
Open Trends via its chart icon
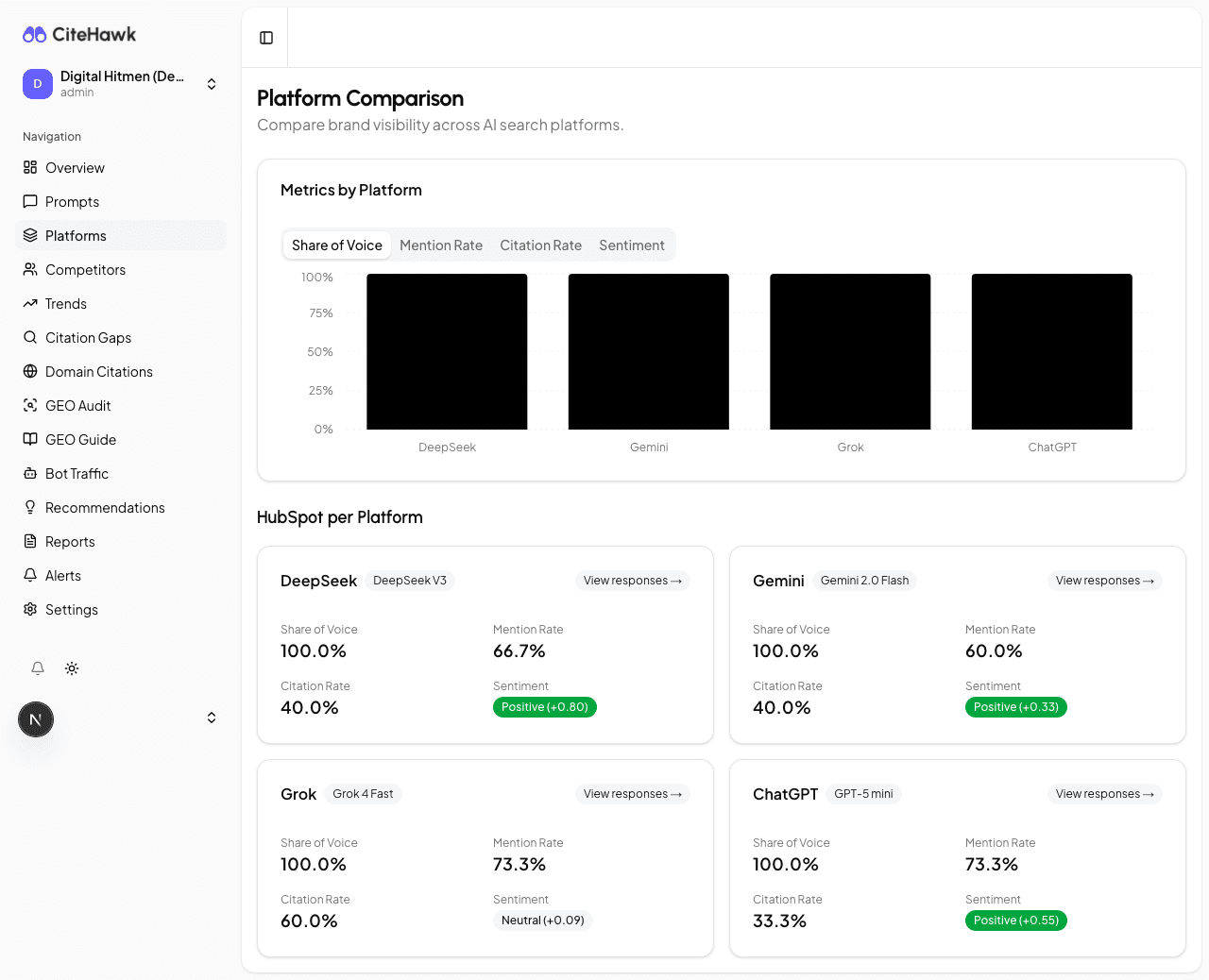tap(31, 303)
